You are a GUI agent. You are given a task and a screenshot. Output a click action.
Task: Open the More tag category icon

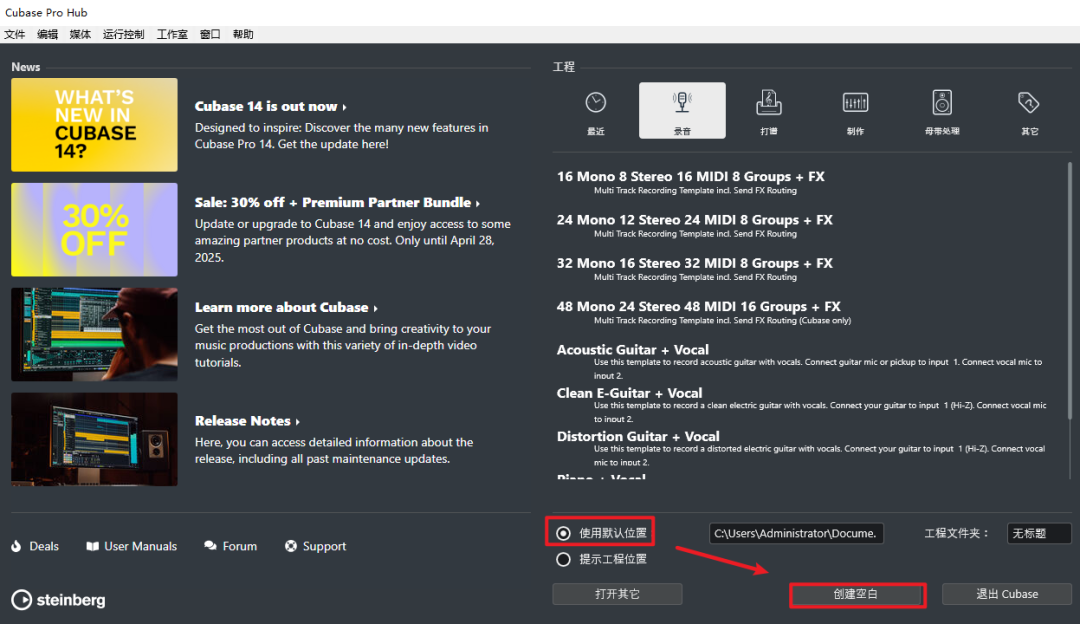[x=1028, y=103]
